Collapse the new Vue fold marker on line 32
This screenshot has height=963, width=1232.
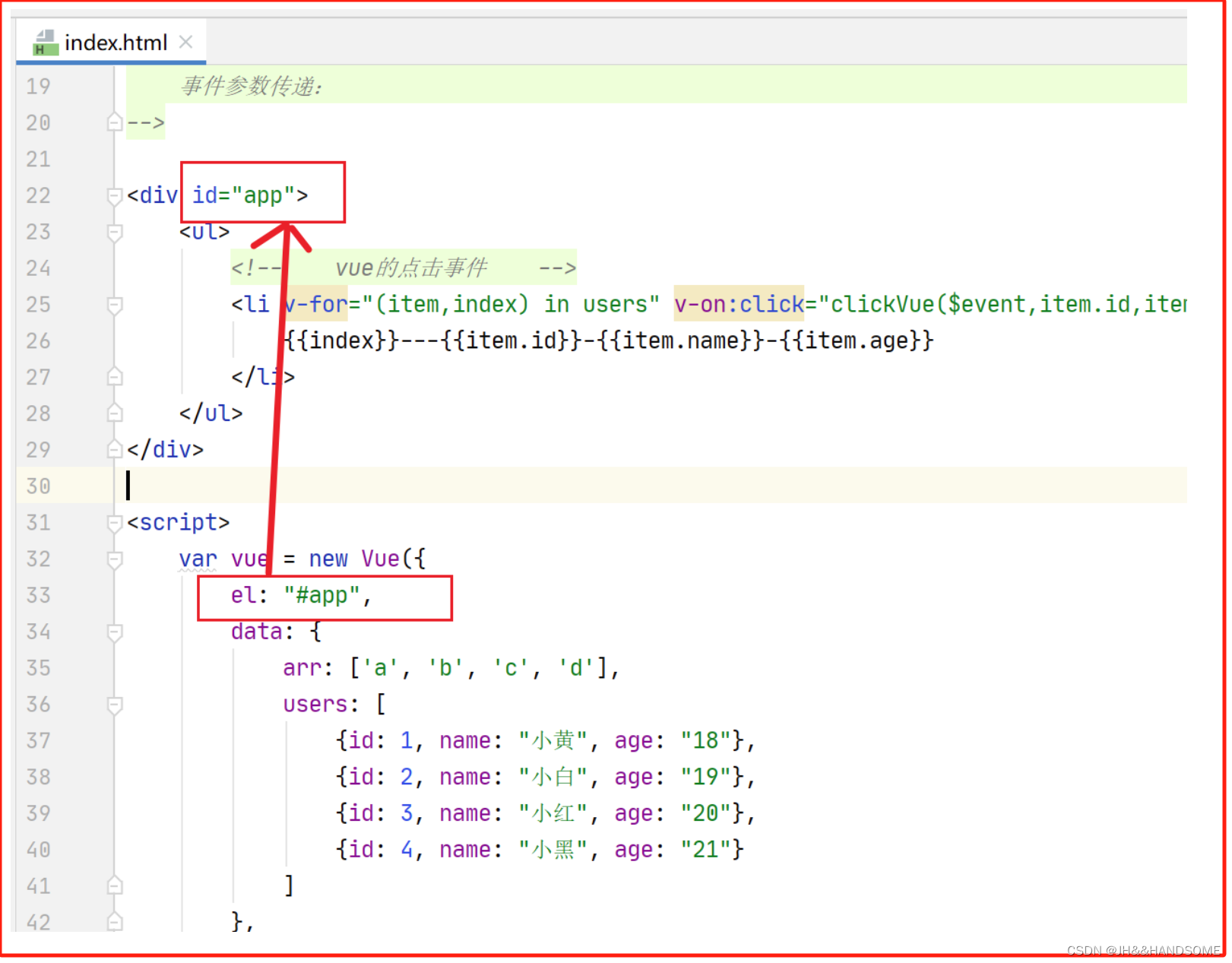coord(115,560)
